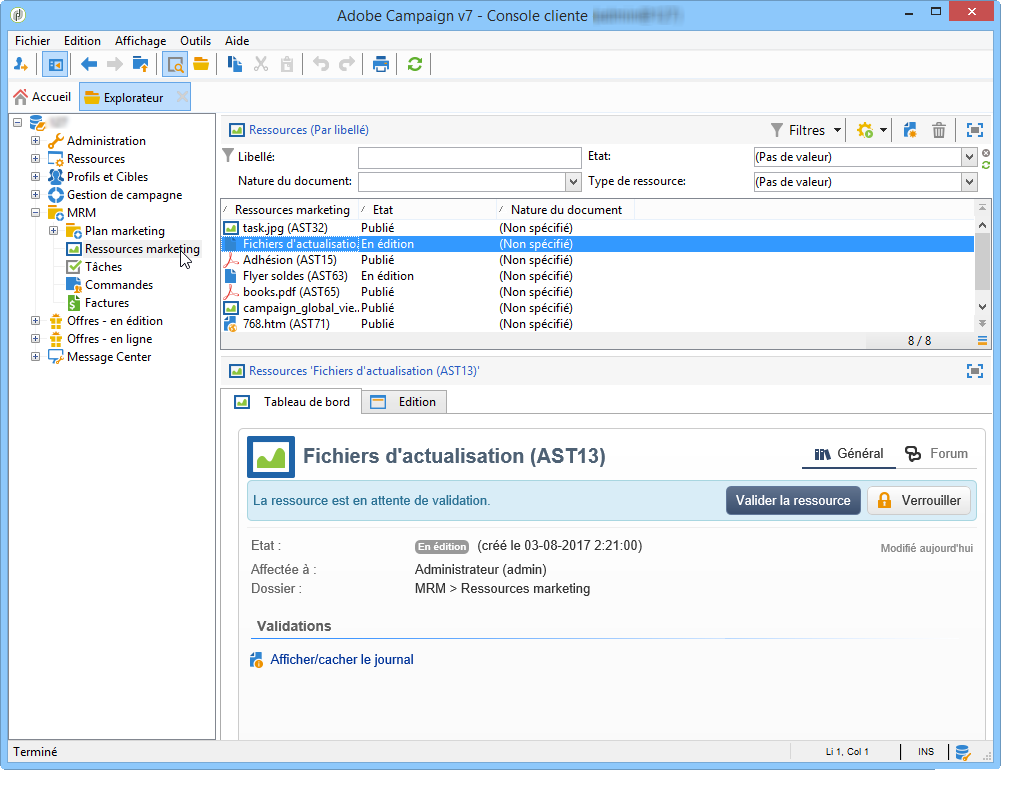Click the Libellé filter funnel icon
1031x799 pixels.
[228, 156]
